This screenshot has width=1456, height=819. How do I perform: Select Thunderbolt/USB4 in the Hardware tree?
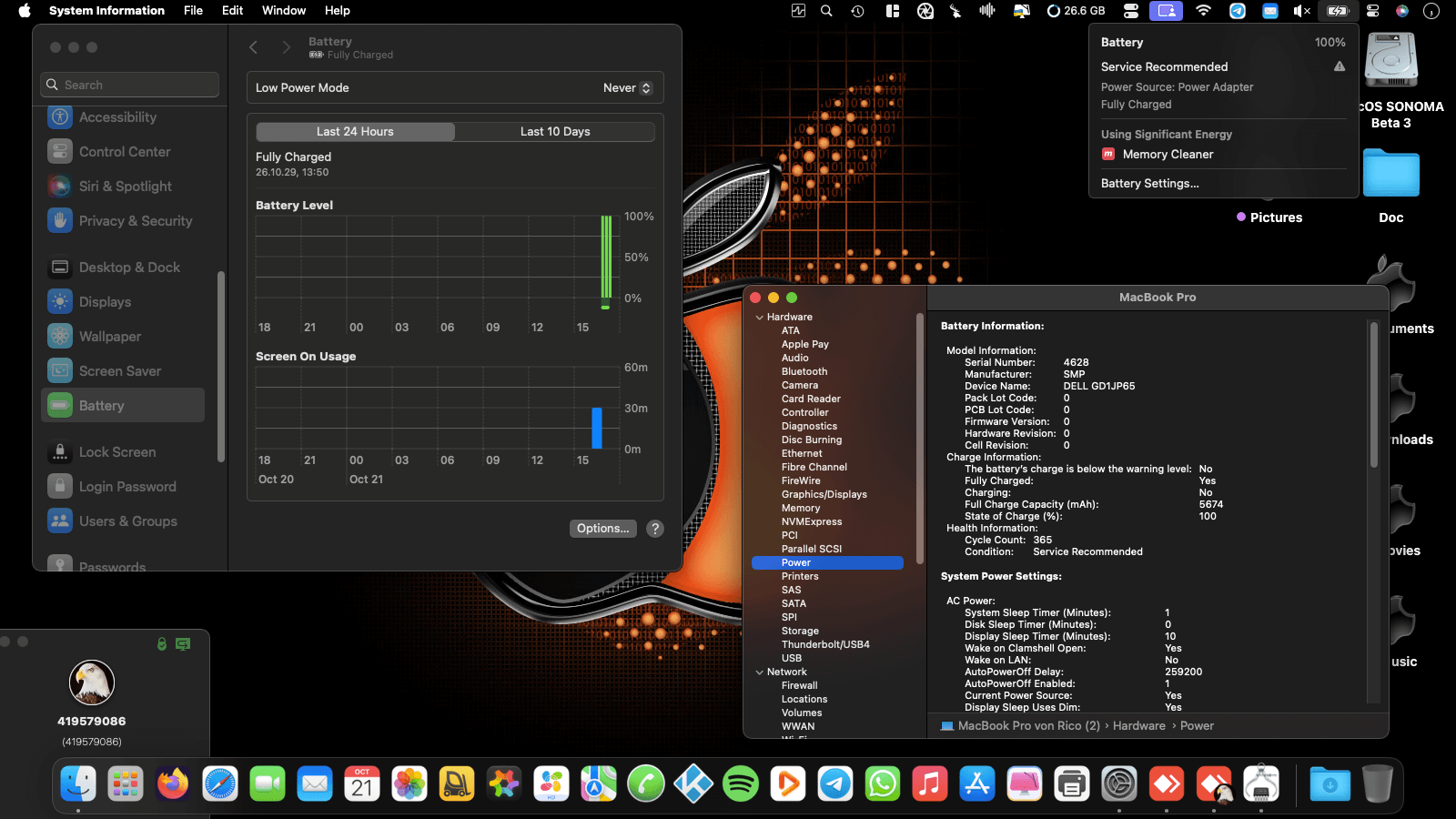(x=825, y=645)
